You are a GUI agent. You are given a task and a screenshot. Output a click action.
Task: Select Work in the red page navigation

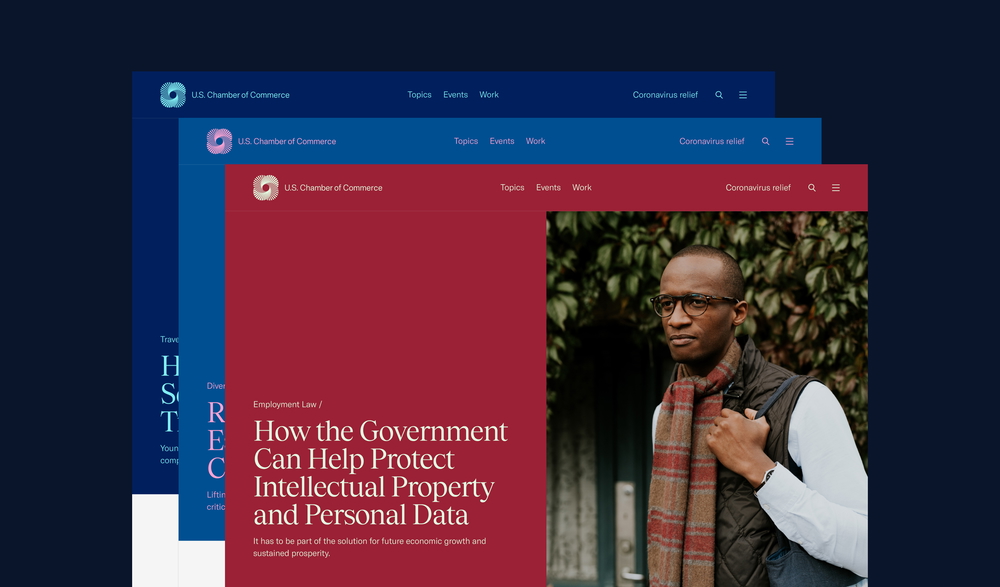coord(582,188)
